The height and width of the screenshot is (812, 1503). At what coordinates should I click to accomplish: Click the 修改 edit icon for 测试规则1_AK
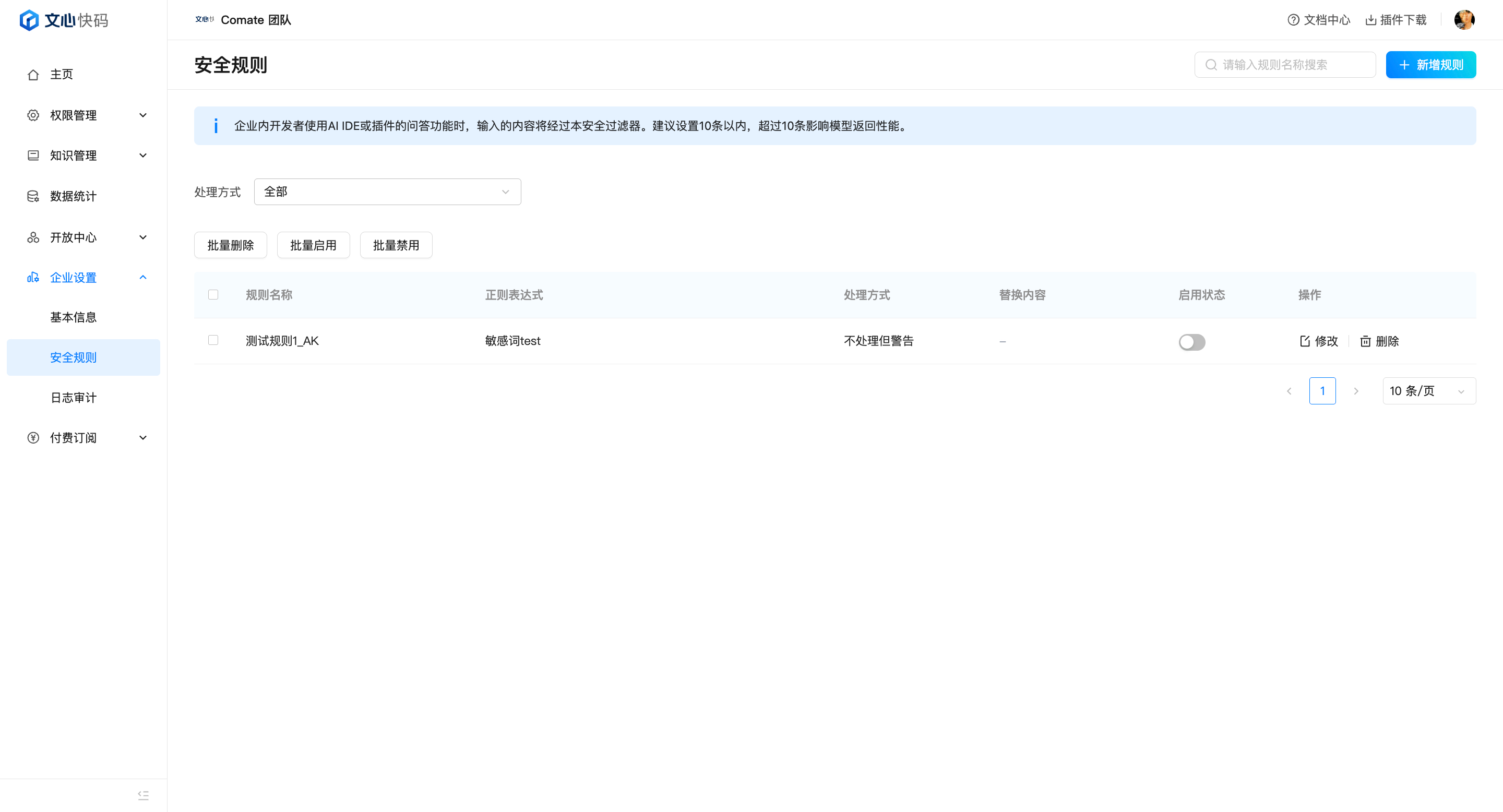[1305, 341]
